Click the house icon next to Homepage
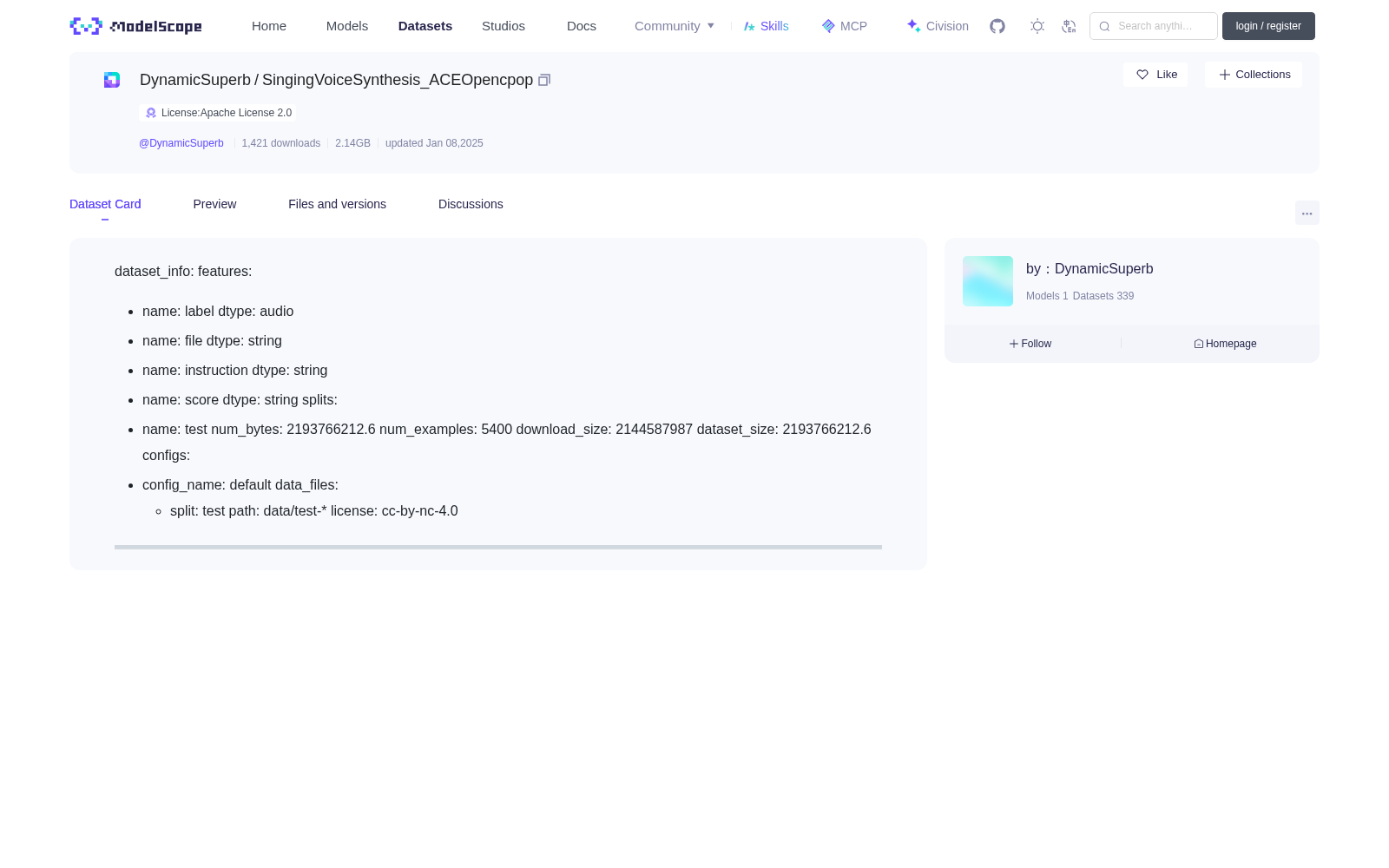 pos(1199,344)
